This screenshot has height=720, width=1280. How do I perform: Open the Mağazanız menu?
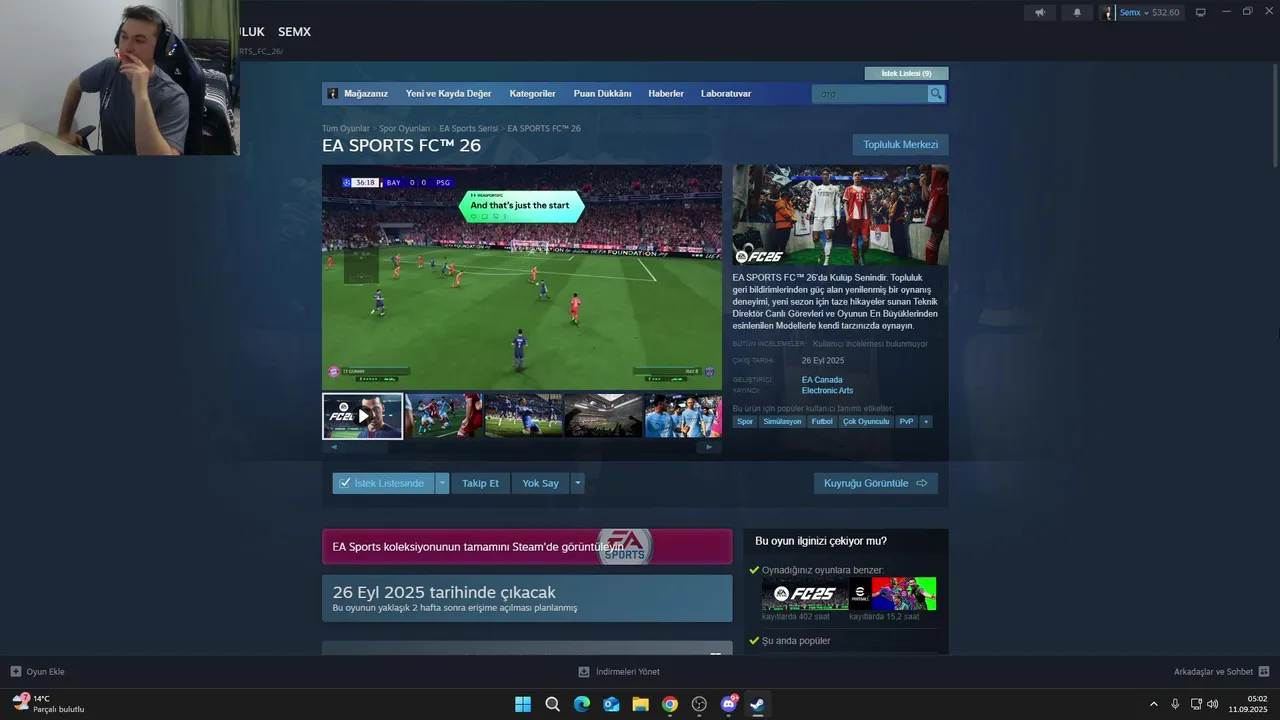366,93
